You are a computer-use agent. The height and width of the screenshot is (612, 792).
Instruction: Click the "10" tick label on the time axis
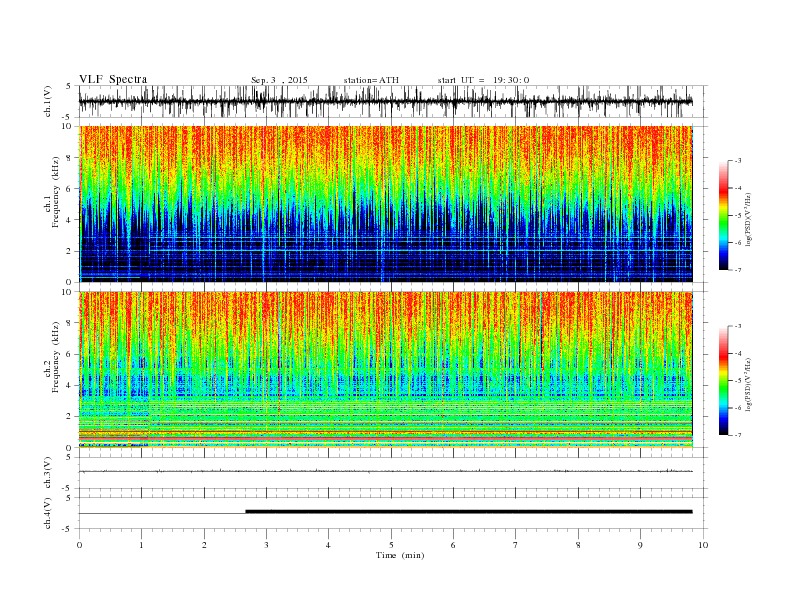(x=703, y=545)
